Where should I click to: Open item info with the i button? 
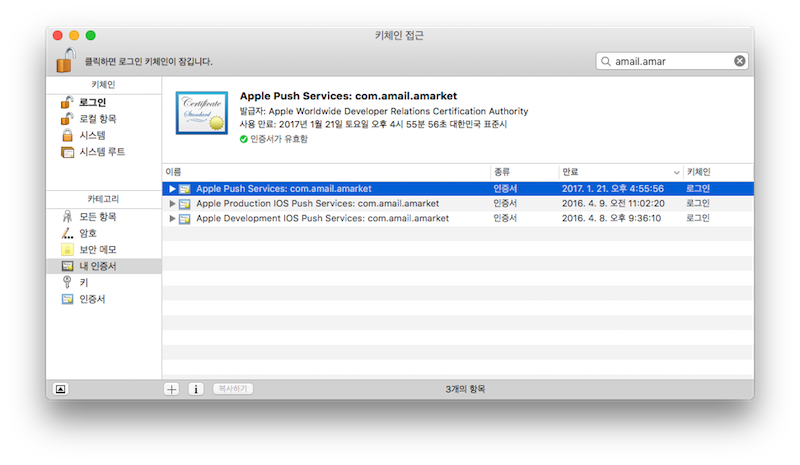click(196, 389)
